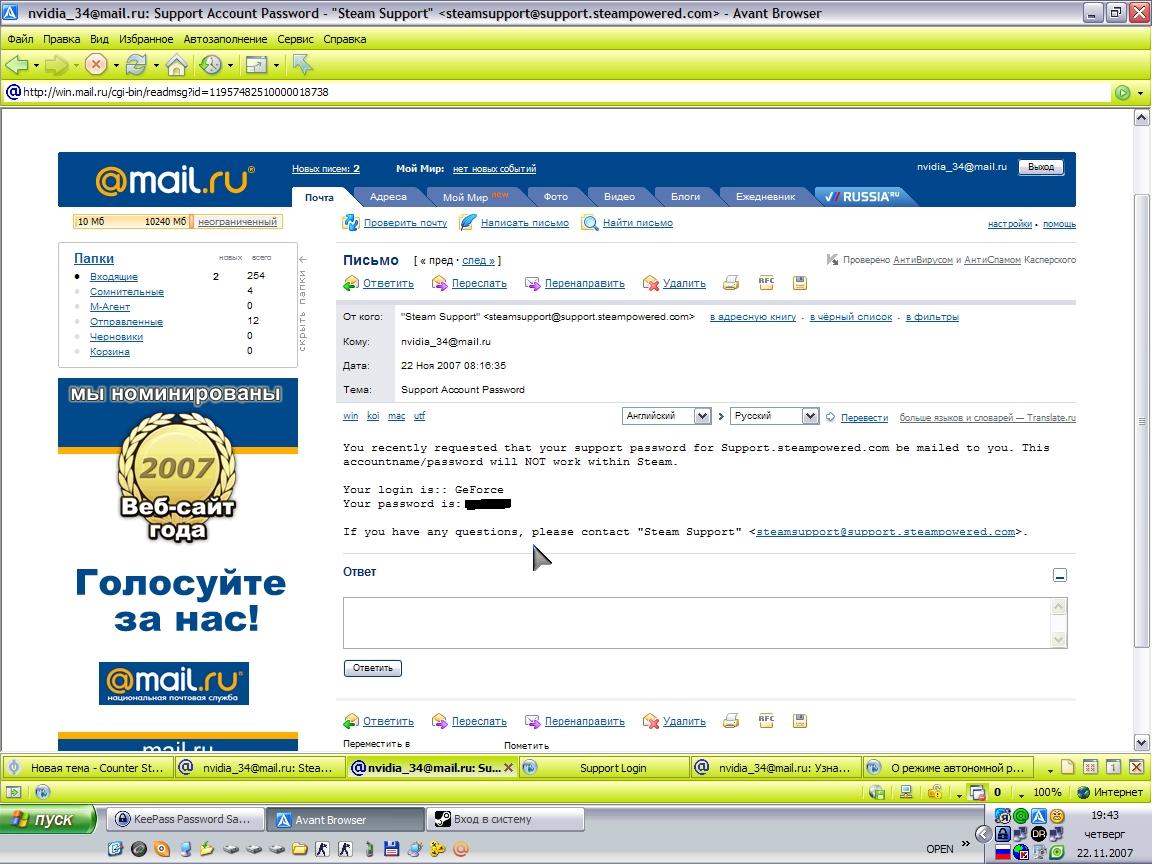Open the address bar dropdown arrow

point(1140,93)
